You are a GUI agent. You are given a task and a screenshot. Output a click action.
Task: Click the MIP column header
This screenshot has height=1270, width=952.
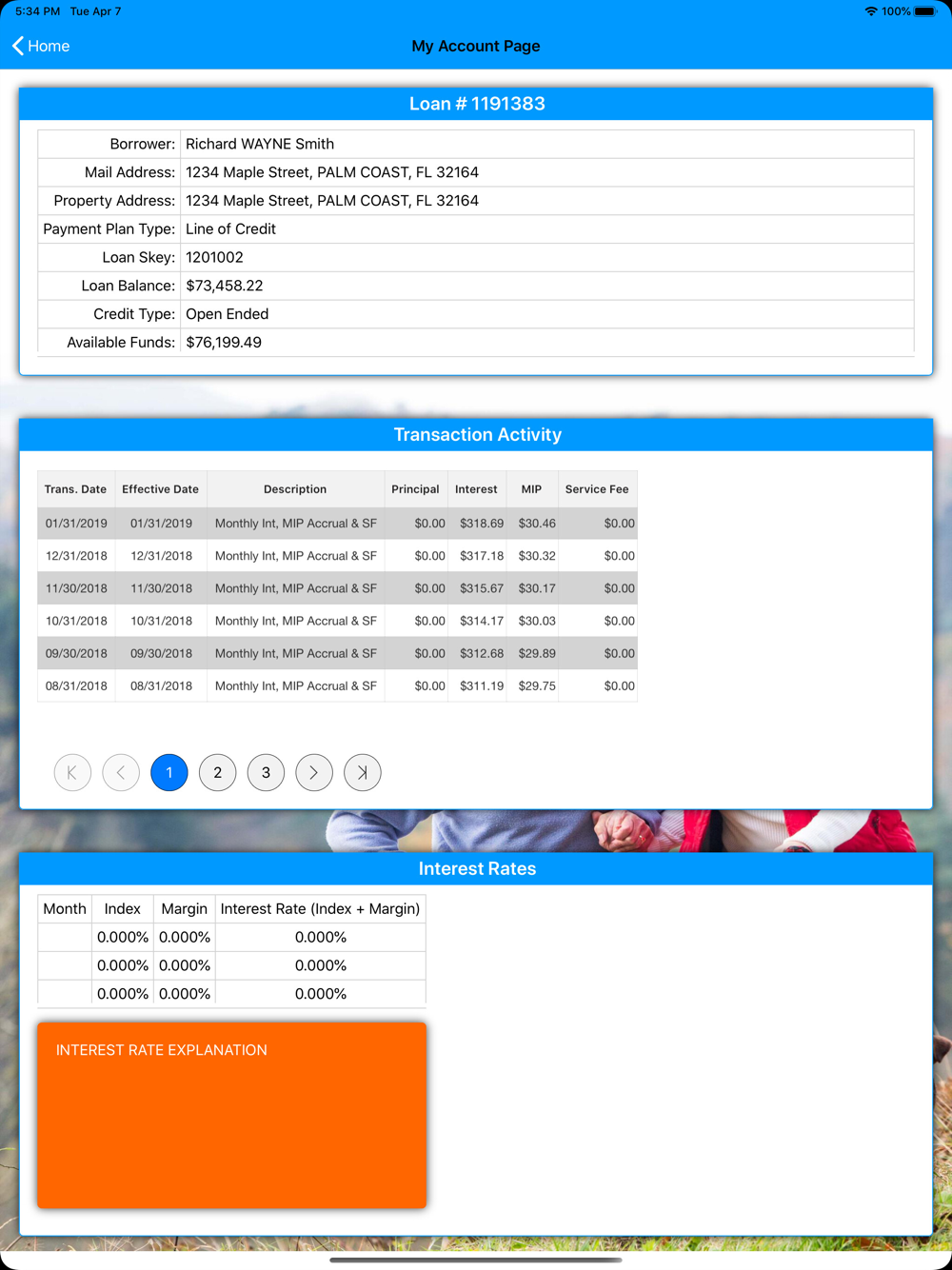tap(531, 489)
